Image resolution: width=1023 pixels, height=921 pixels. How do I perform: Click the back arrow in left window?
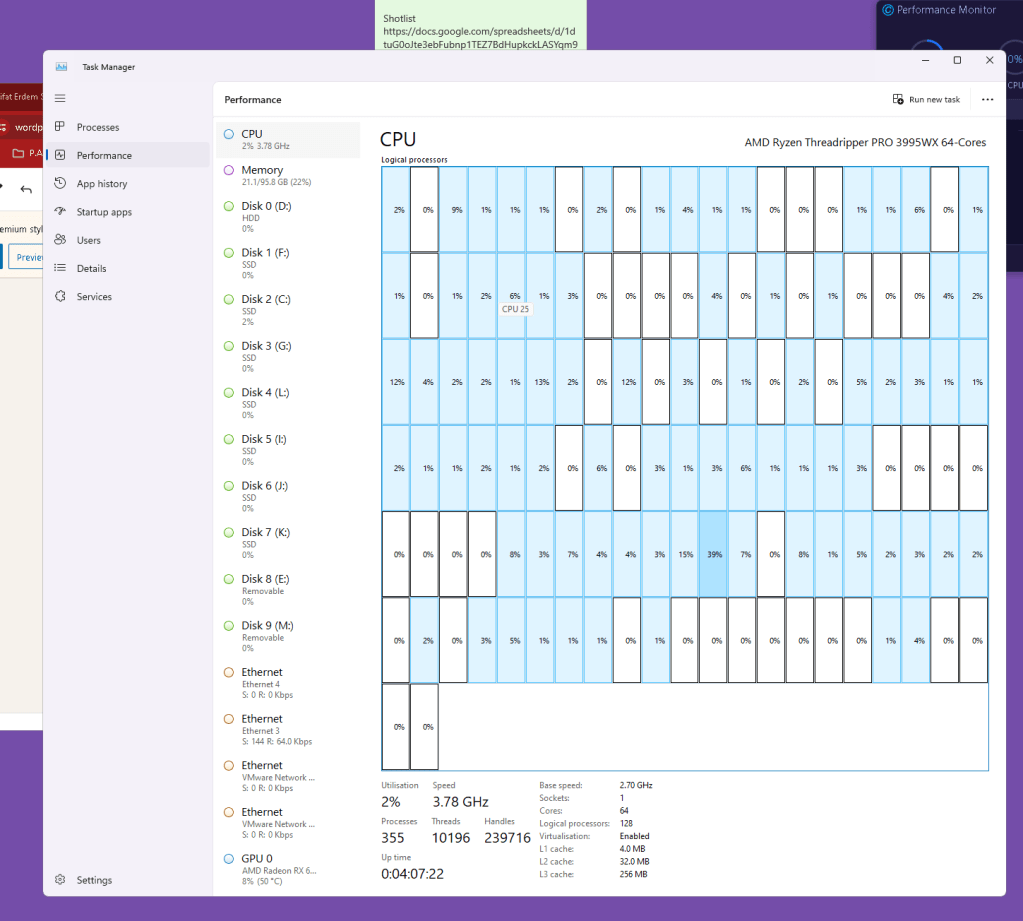click(26, 190)
